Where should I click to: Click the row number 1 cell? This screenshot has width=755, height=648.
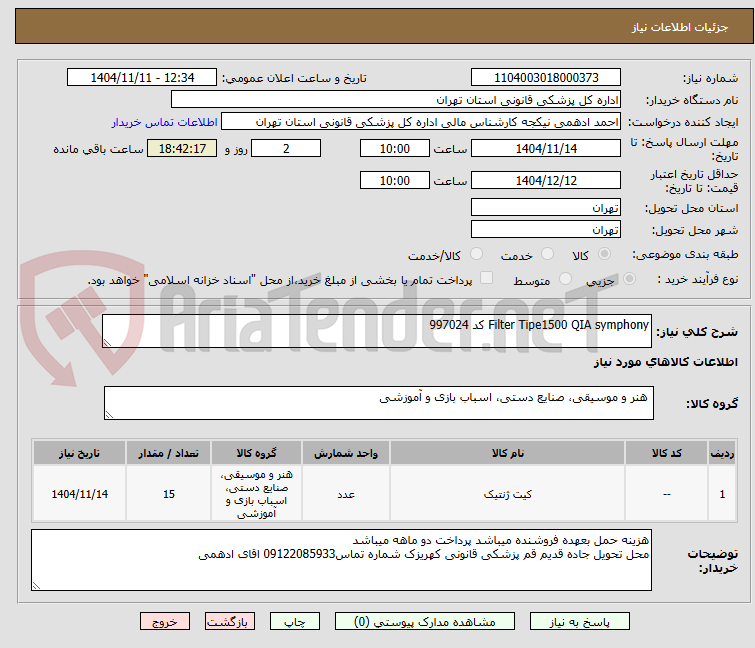[722, 494]
